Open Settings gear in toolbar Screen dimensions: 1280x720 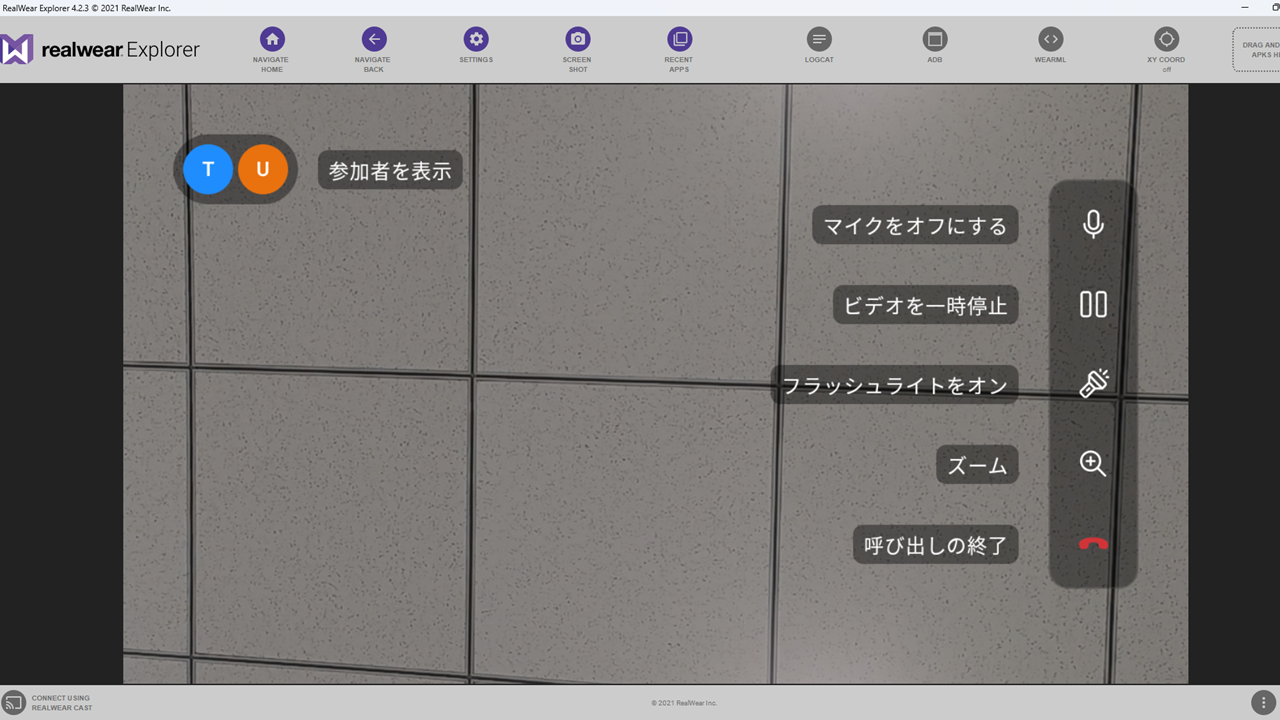click(476, 40)
